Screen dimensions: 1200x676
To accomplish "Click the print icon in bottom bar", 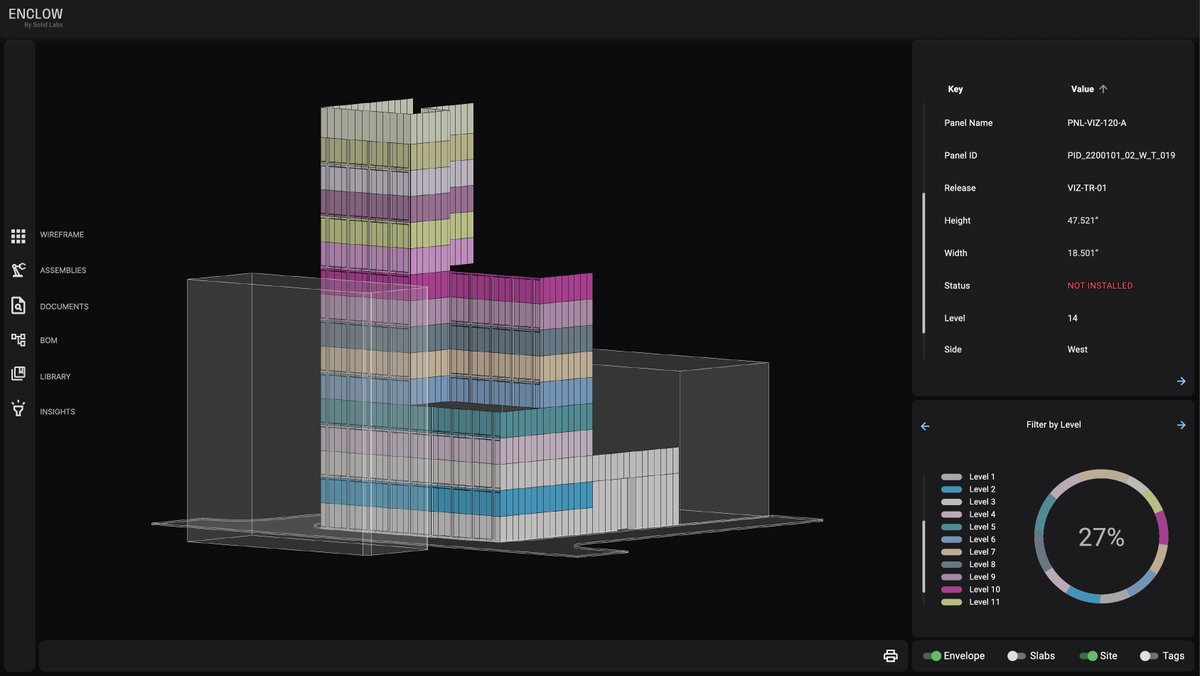I will (x=890, y=656).
